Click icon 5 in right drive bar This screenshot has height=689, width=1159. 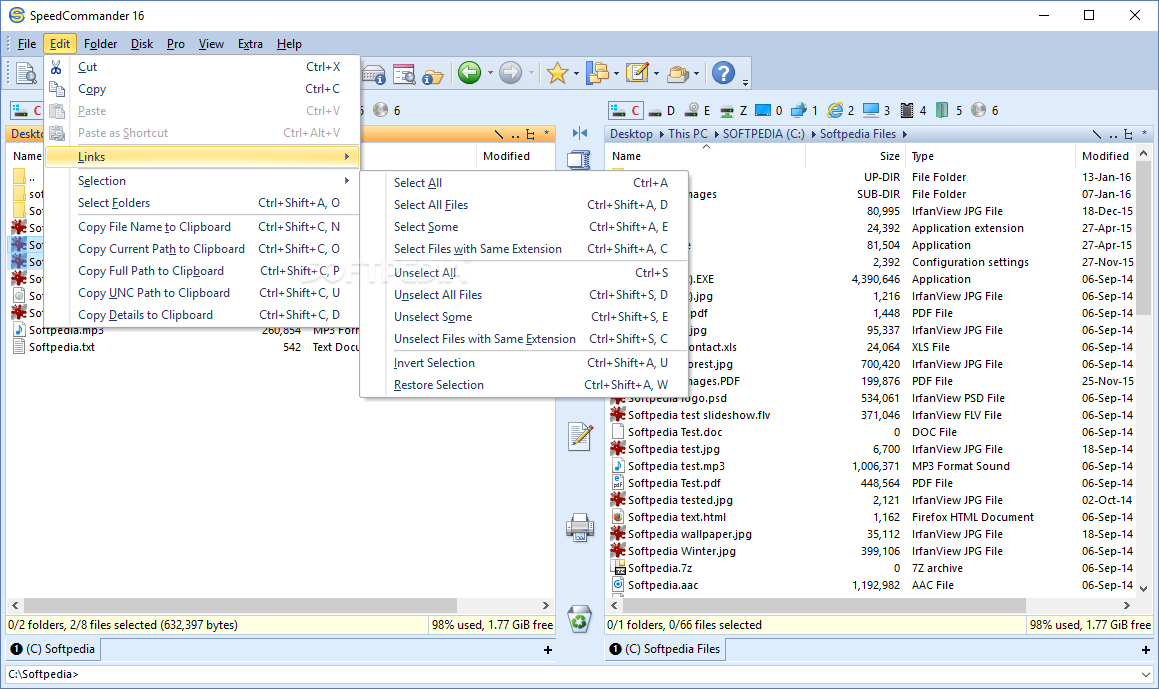pos(949,110)
